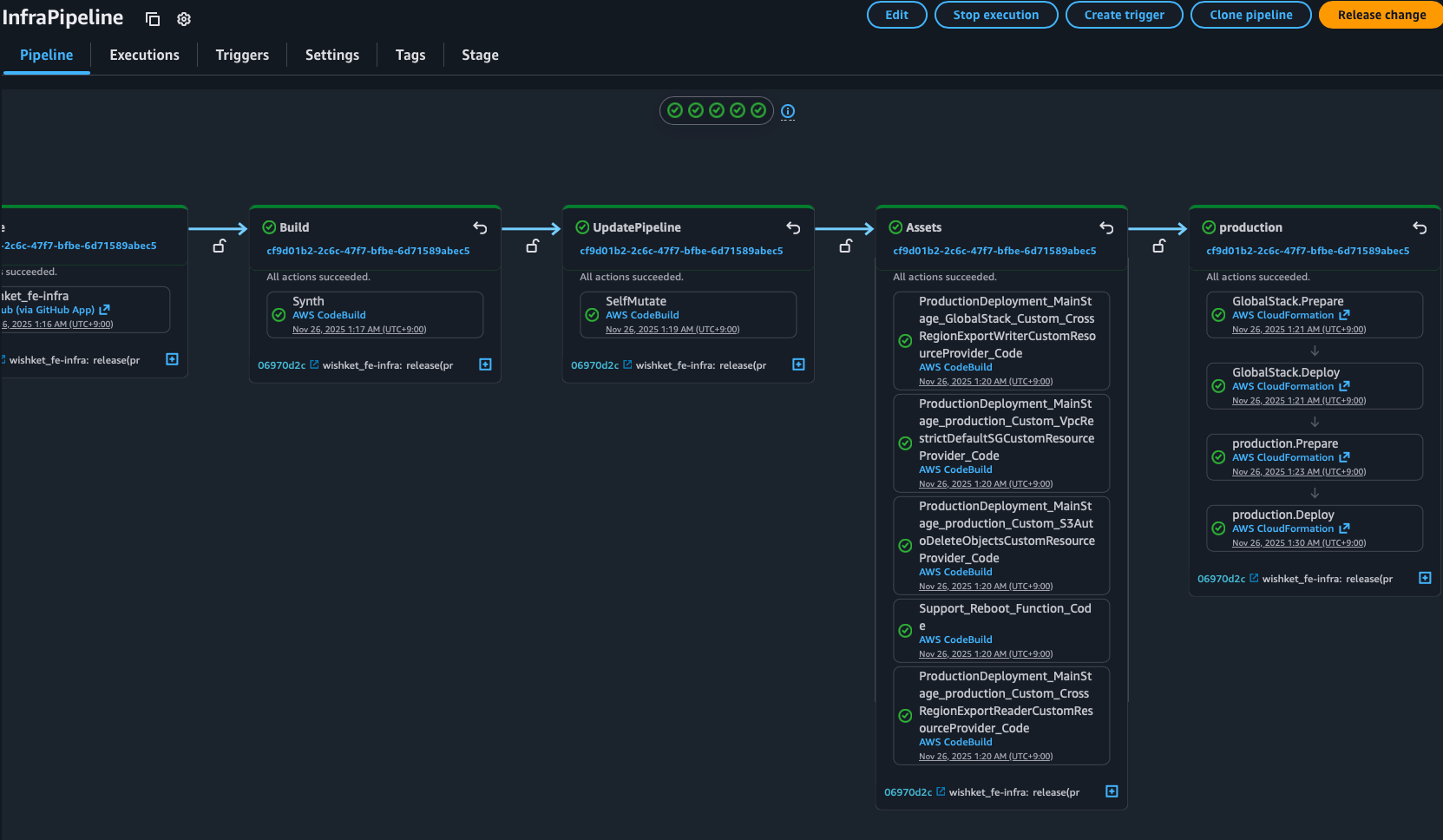Expand the Build stage commit details
1443x840 pixels.
click(x=485, y=364)
